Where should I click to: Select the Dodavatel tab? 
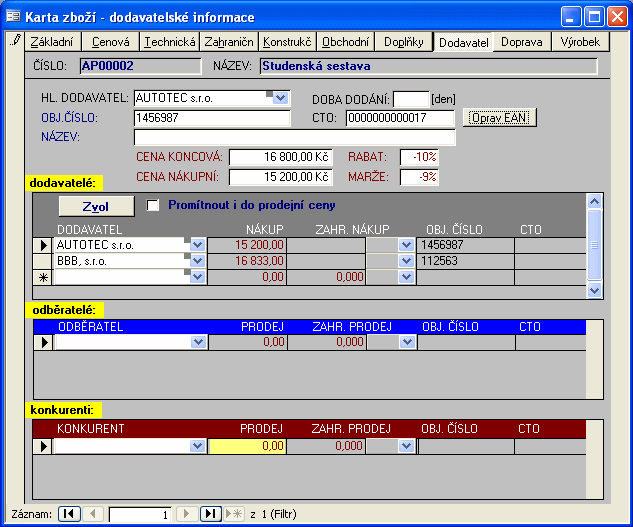(463, 42)
